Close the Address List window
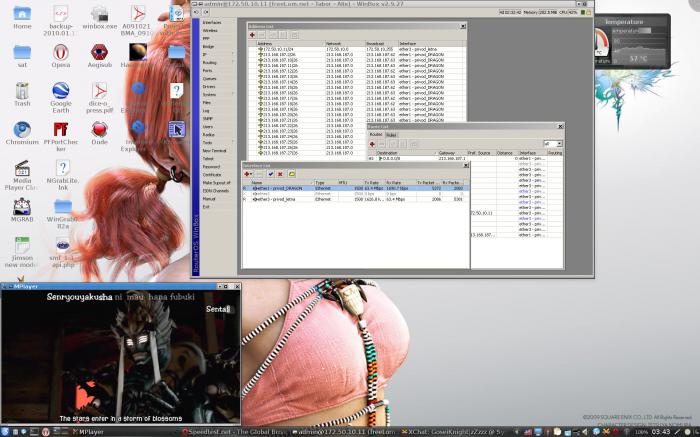 [462, 26]
